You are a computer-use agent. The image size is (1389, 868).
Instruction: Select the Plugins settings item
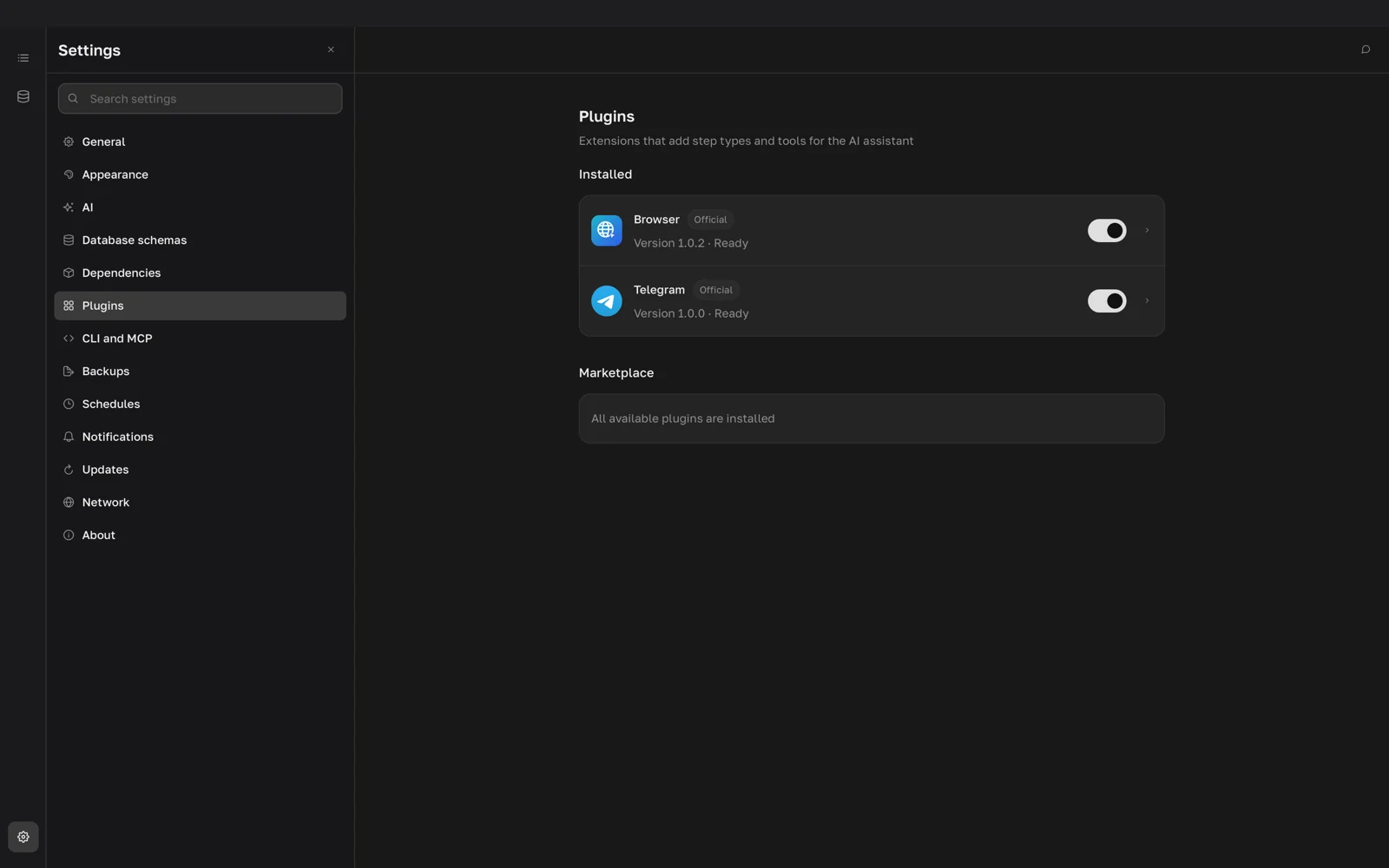tap(201, 306)
